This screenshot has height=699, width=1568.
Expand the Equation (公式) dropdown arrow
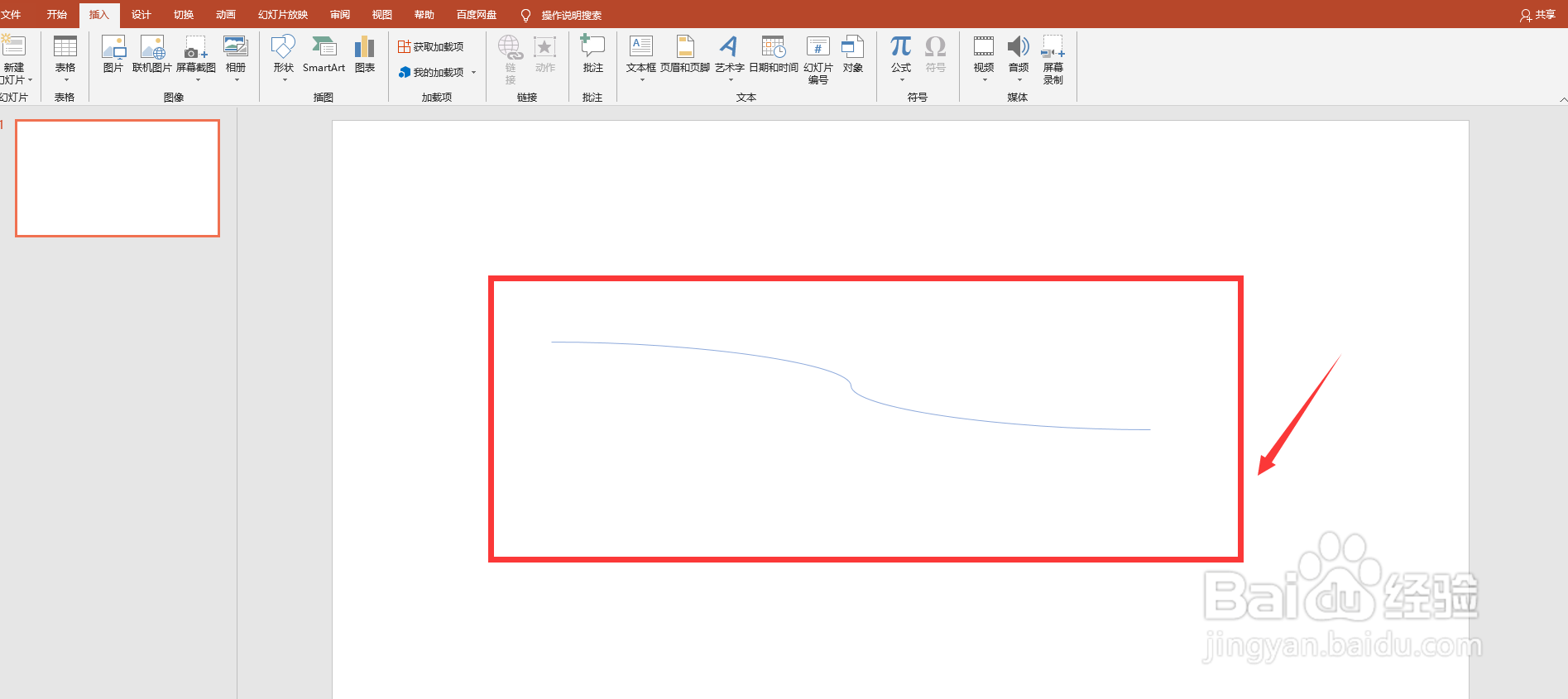coord(902,80)
